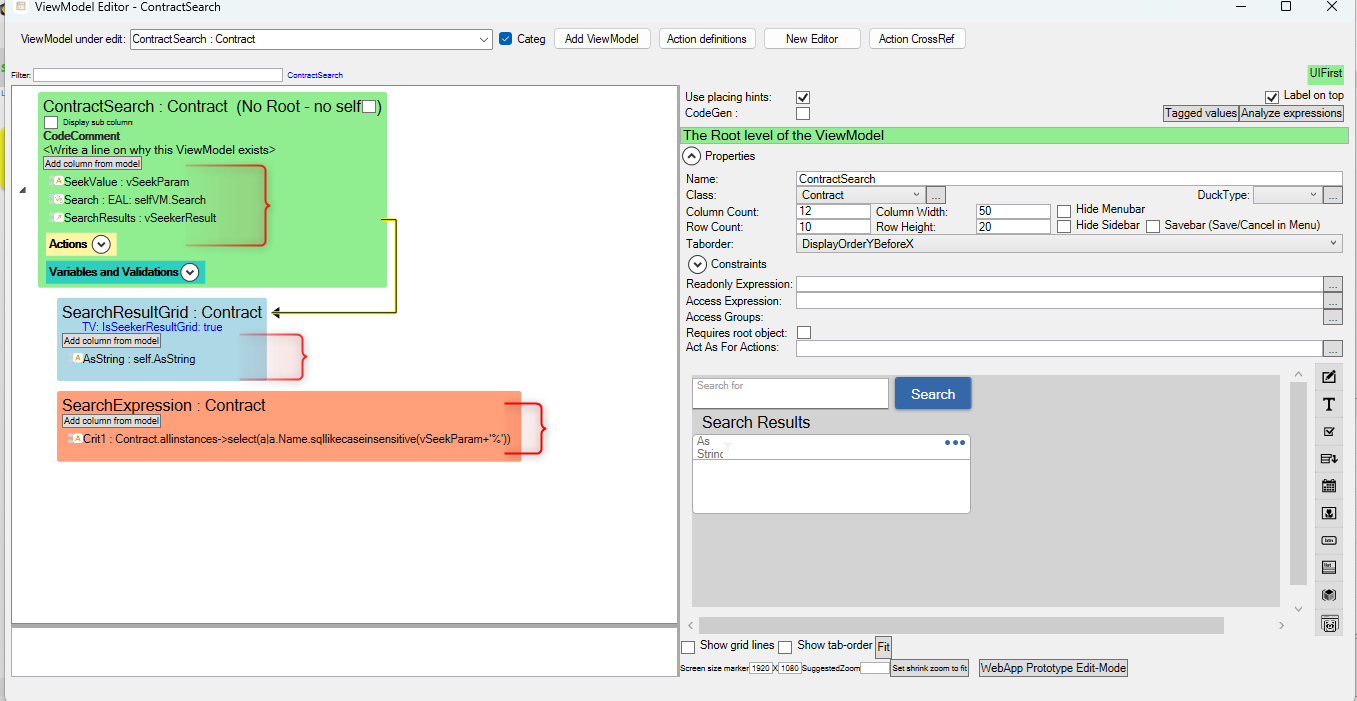
Task: Open the three-dots menu on the results grid
Action: click(x=955, y=443)
